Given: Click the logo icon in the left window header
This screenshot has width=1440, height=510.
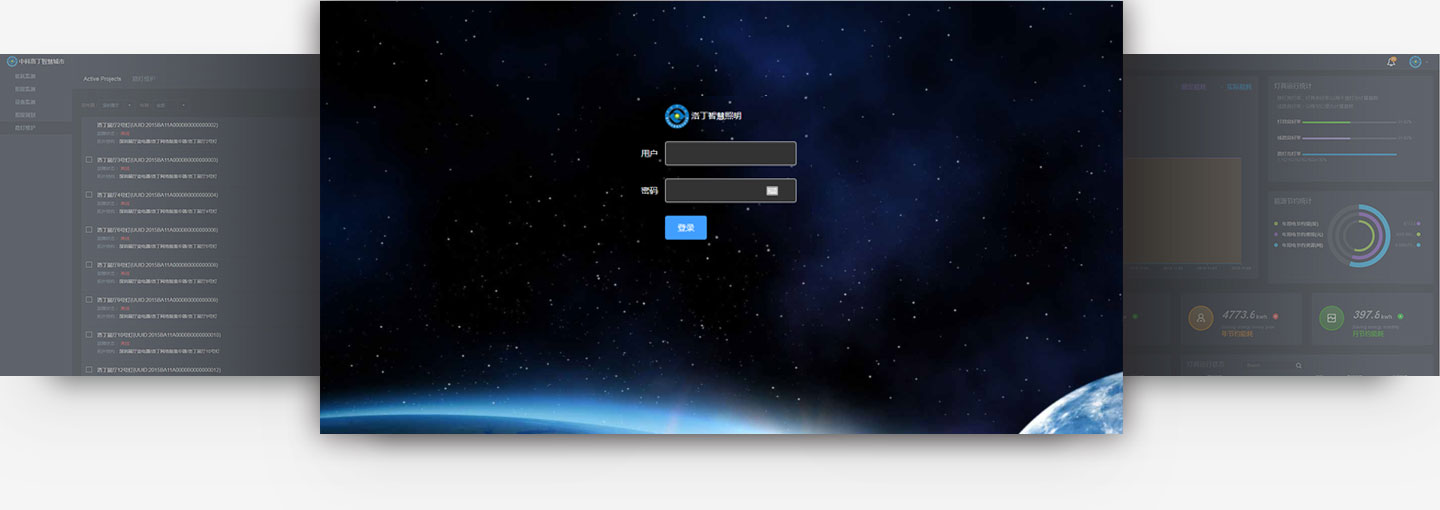Looking at the screenshot, I should [x=12, y=61].
